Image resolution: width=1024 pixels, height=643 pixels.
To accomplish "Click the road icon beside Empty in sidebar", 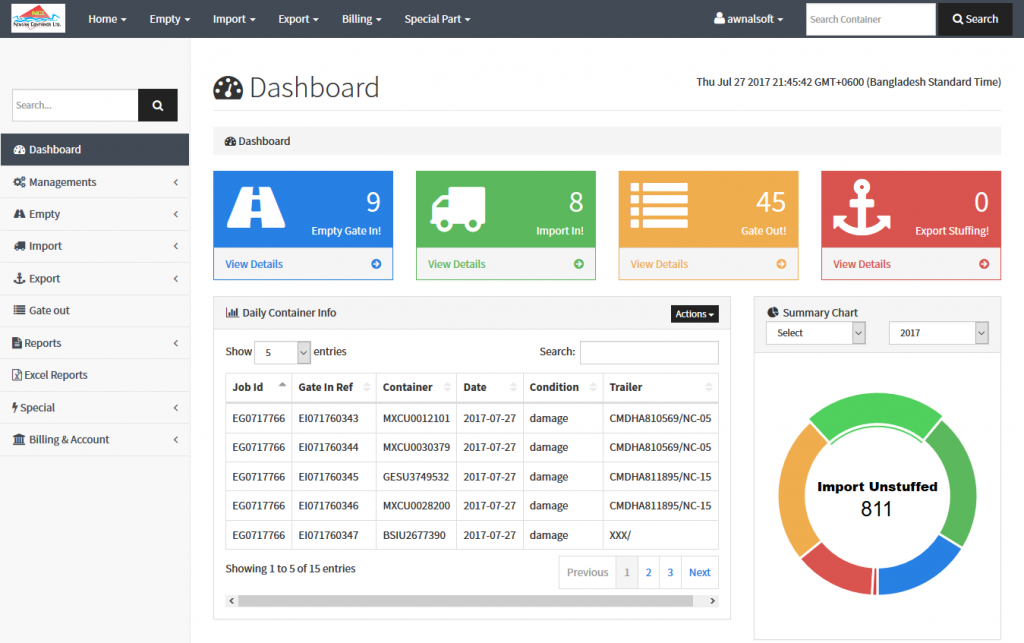I will 20,214.
